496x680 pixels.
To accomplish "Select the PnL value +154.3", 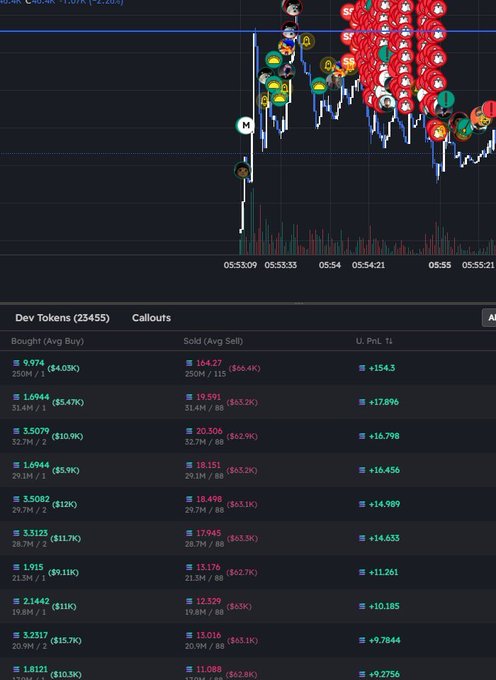I will [382, 368].
